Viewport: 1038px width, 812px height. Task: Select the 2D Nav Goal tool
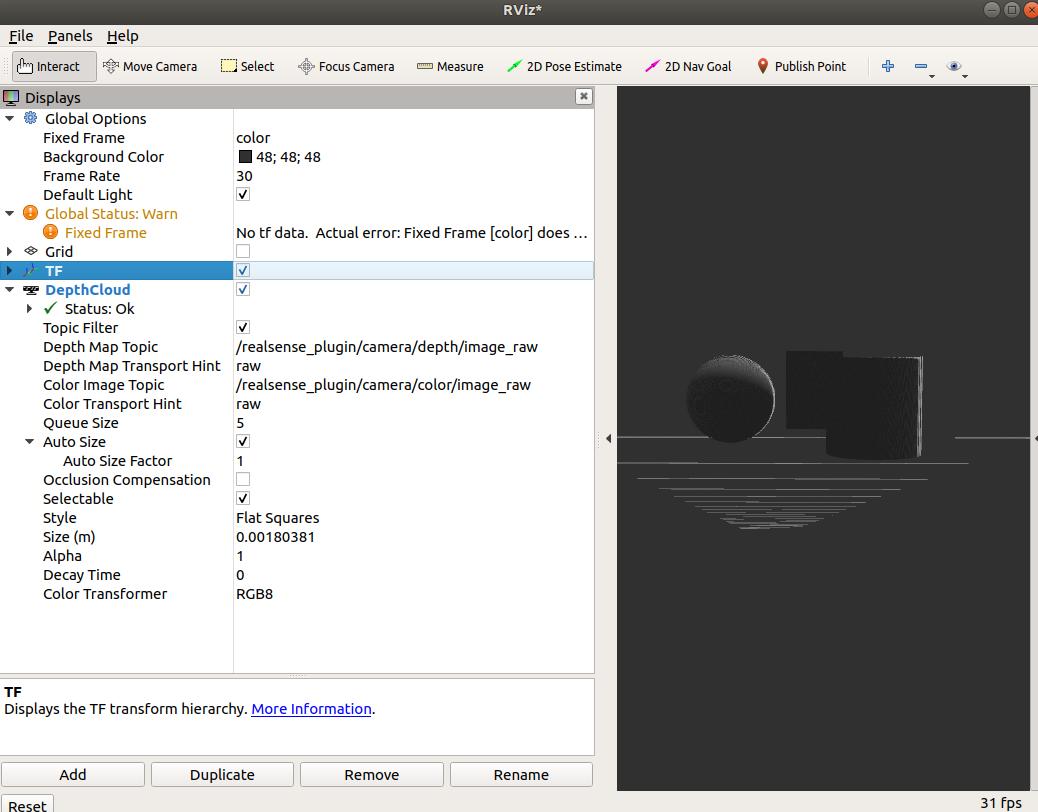688,66
